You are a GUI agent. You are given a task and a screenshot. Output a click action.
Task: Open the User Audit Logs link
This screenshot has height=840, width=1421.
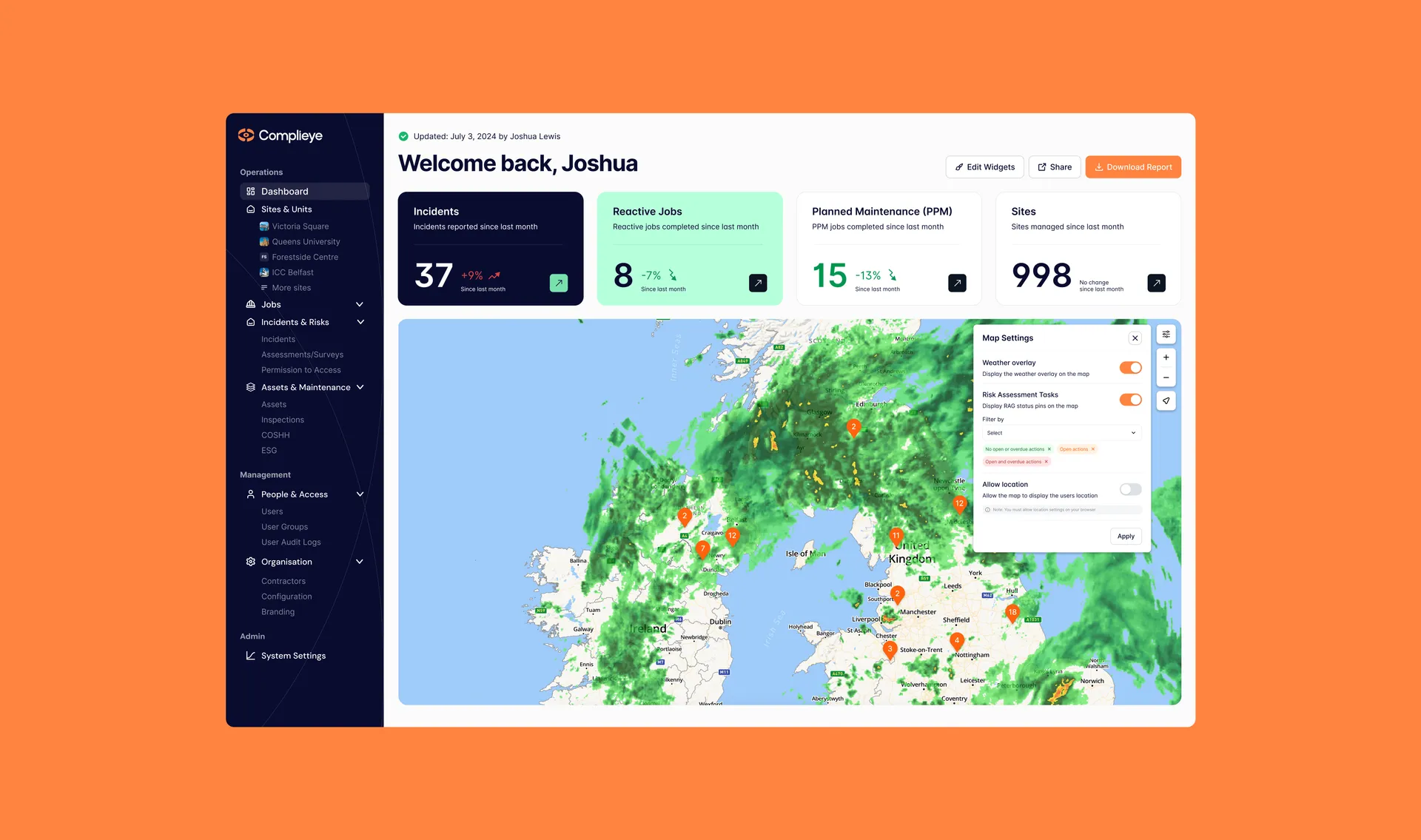[291, 542]
